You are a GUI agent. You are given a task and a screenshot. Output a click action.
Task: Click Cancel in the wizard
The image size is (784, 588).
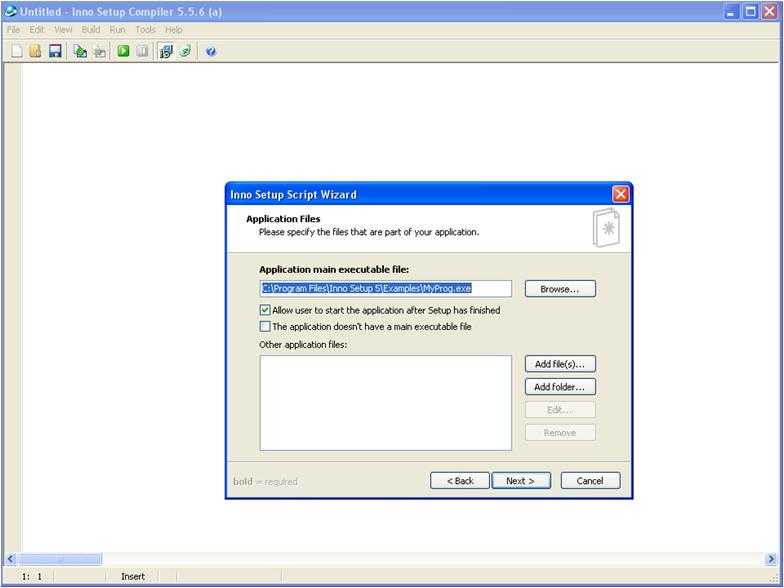[590, 481]
